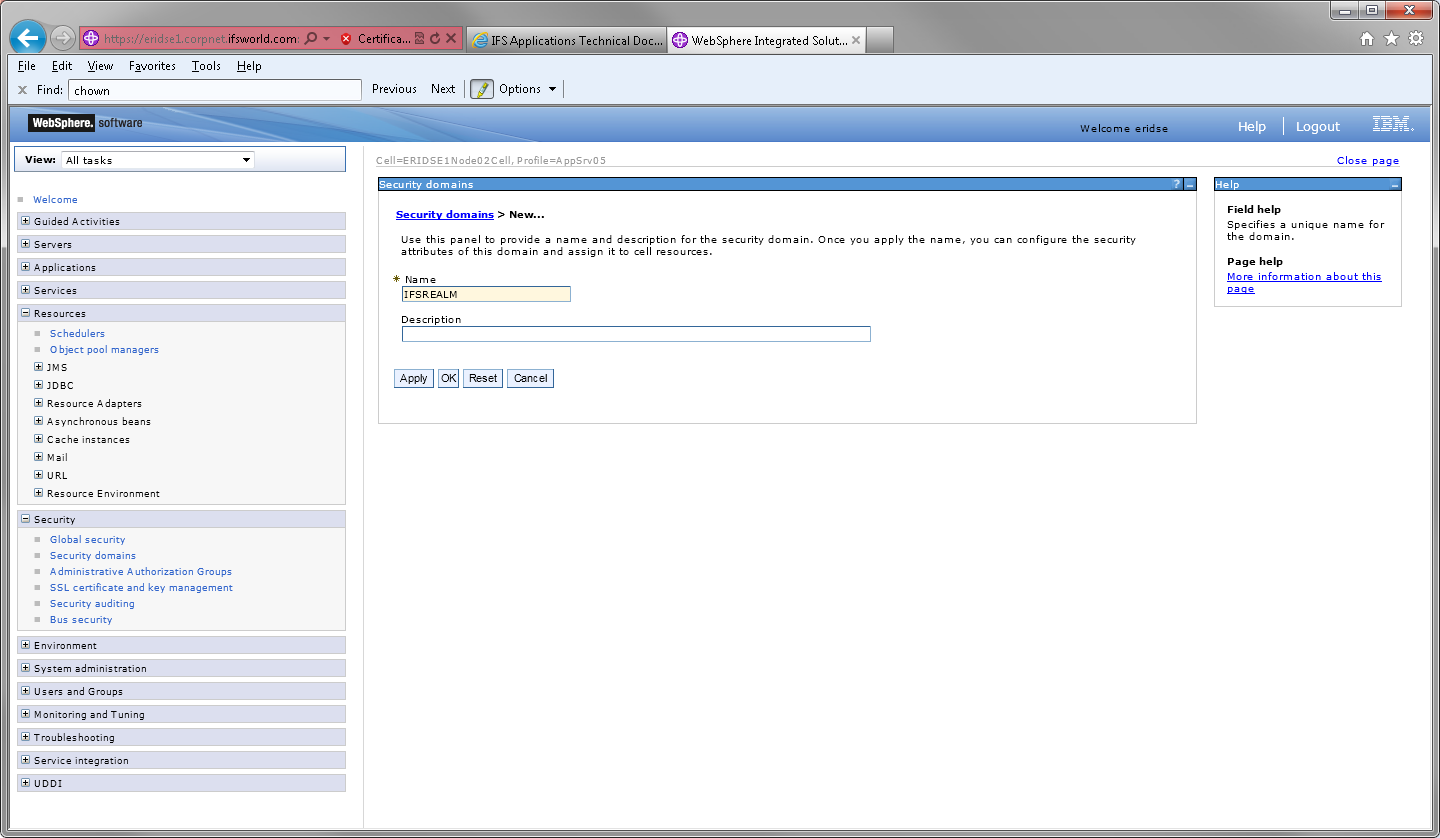
Task: Open Security domains breadcrumb link
Action: coord(445,215)
